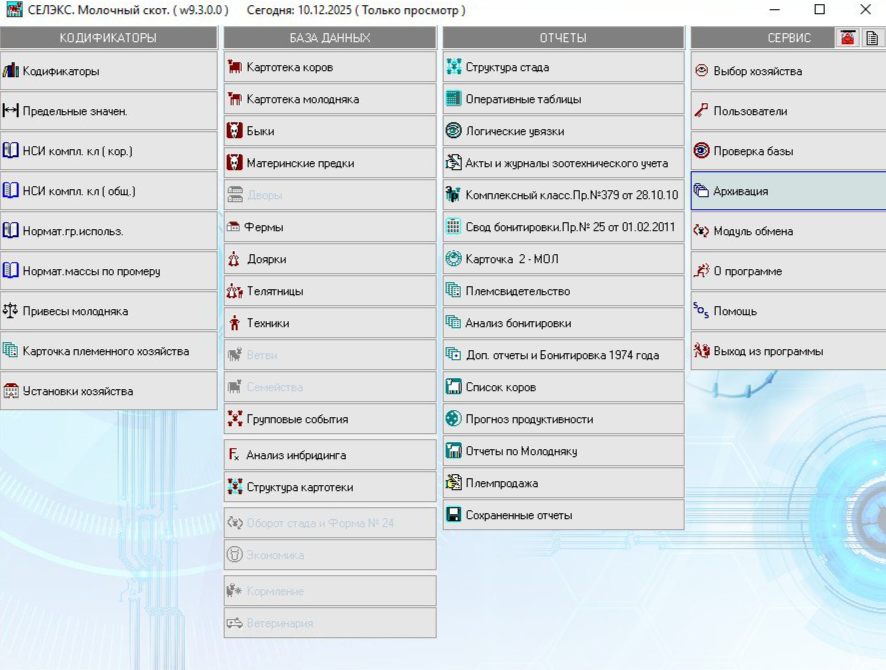Open Доп. отчеты и Бонитировка 1974 года
886x670 pixels.
coord(563,355)
